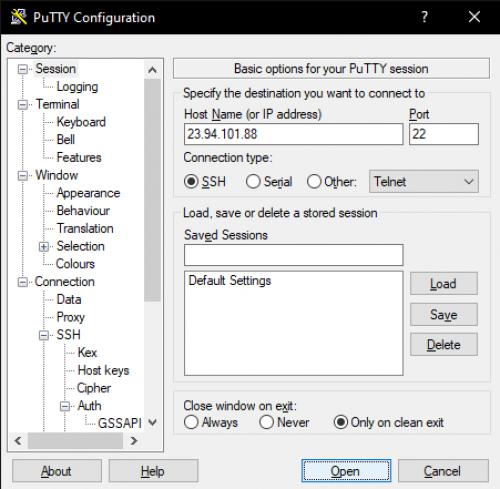Click the PuTTY icon in title bar
Viewport: 500px width, 489px height.
click(x=19, y=17)
